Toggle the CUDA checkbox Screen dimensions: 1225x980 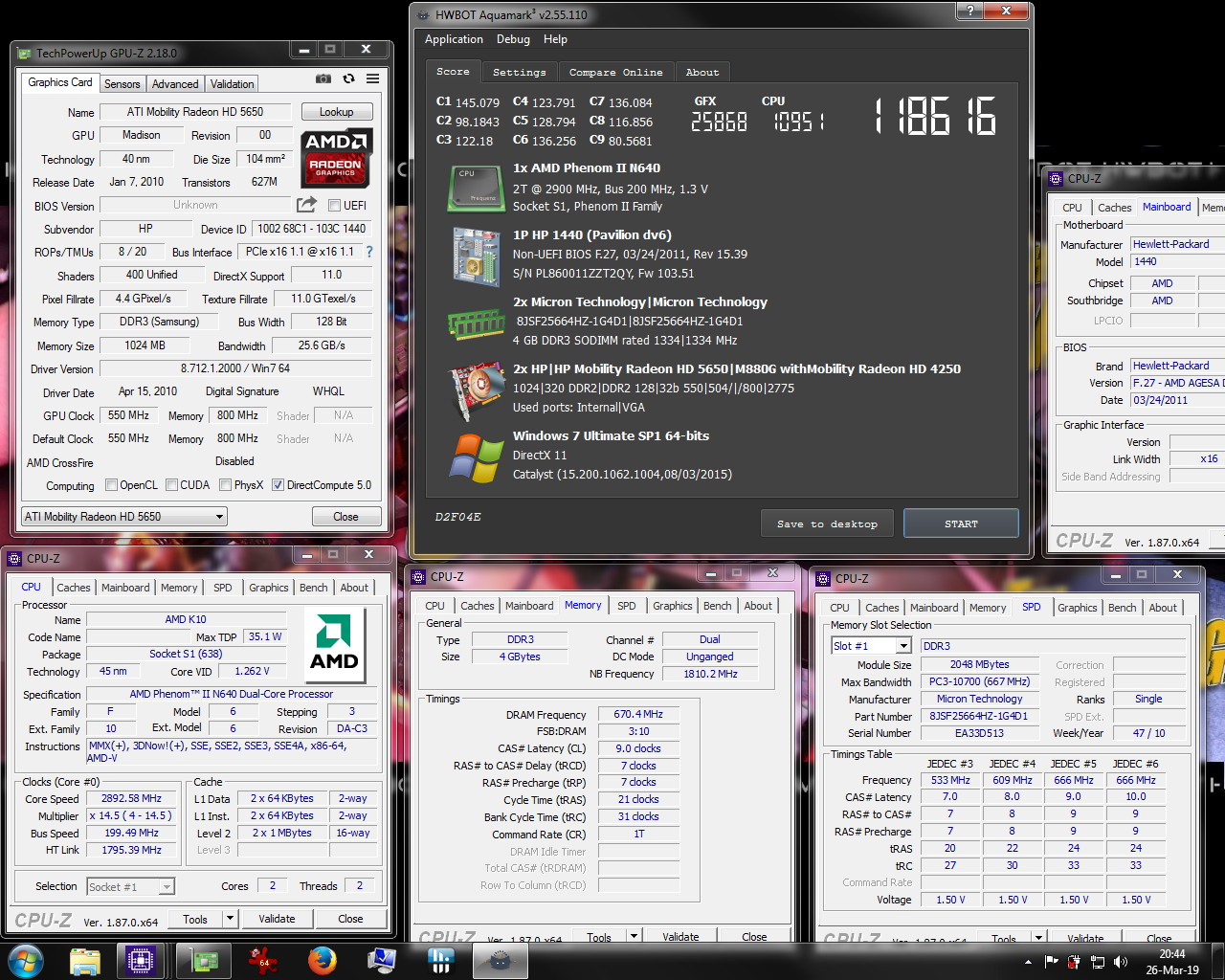click(x=172, y=485)
